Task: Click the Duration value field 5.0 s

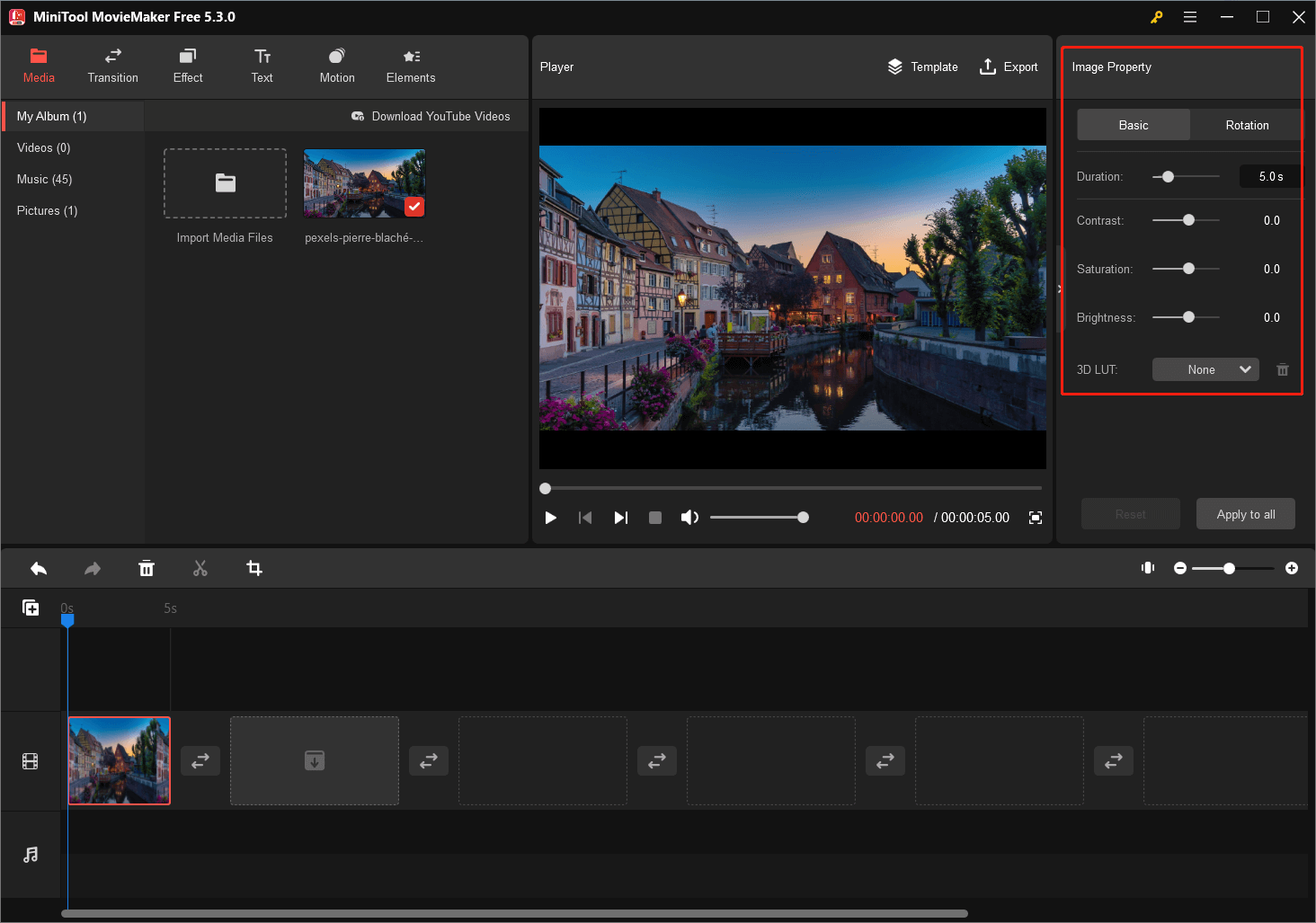Action: [x=1270, y=176]
